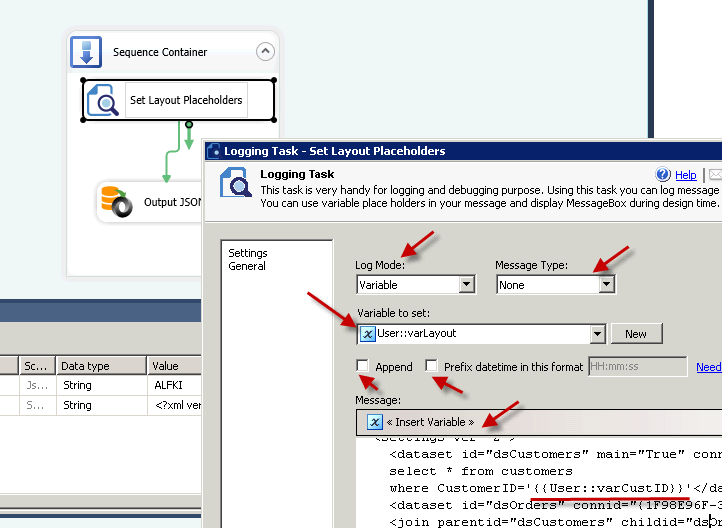Enable the Append checkbox
Screen dimensions: 722x528
point(363,367)
